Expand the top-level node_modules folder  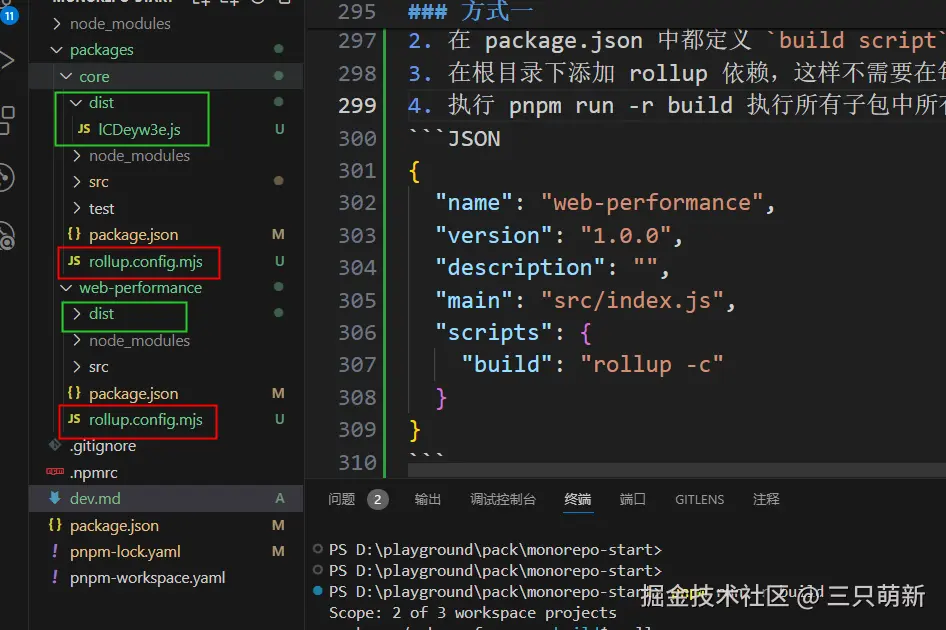click(56, 24)
